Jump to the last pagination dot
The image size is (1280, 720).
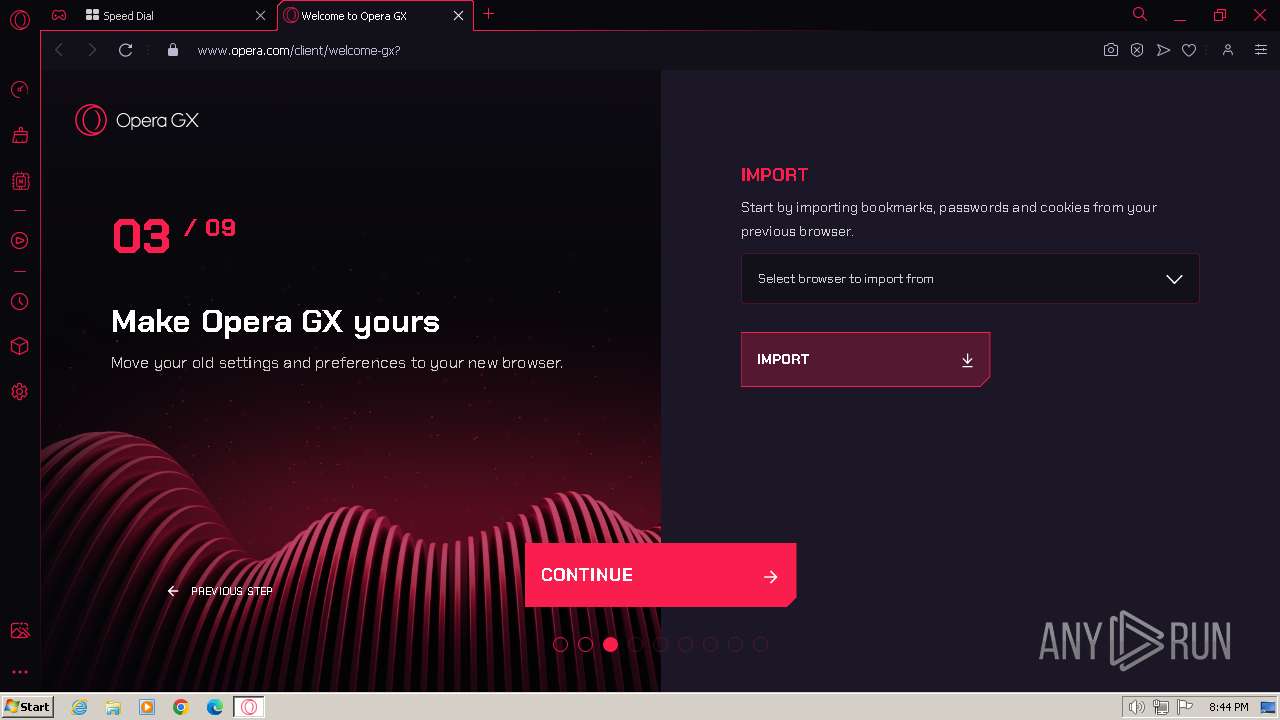[760, 644]
